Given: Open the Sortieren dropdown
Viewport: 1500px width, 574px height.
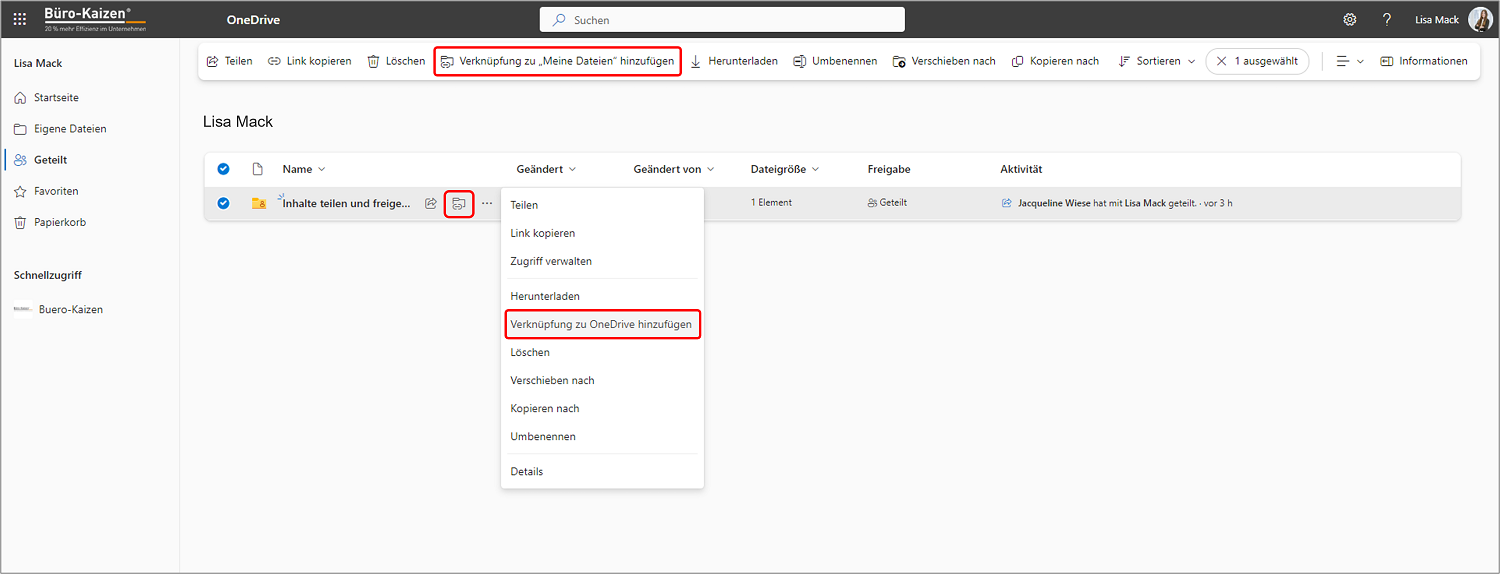Looking at the screenshot, I should coord(1156,61).
